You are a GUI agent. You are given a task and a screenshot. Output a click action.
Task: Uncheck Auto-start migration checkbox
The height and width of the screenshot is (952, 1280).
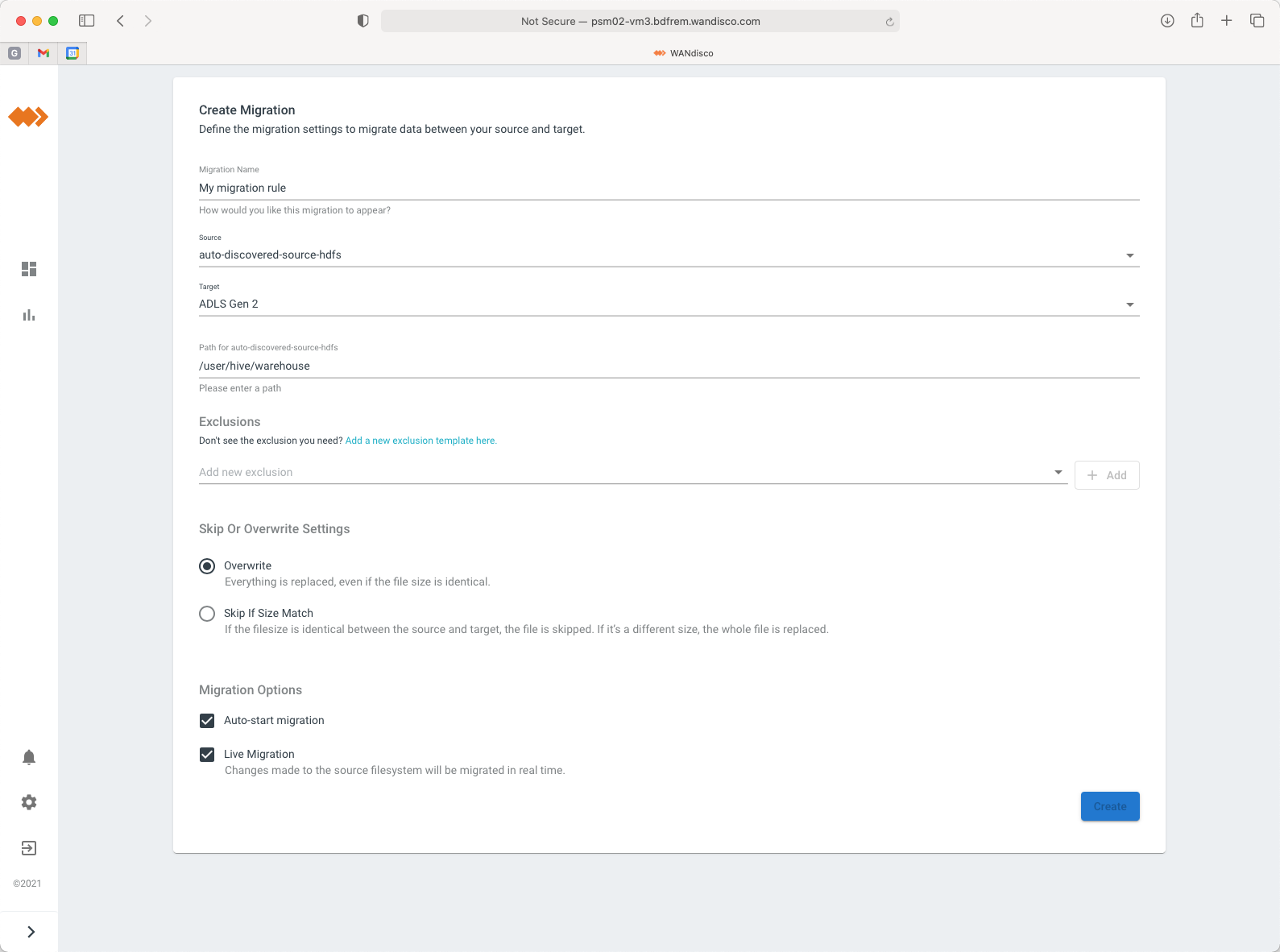click(207, 721)
